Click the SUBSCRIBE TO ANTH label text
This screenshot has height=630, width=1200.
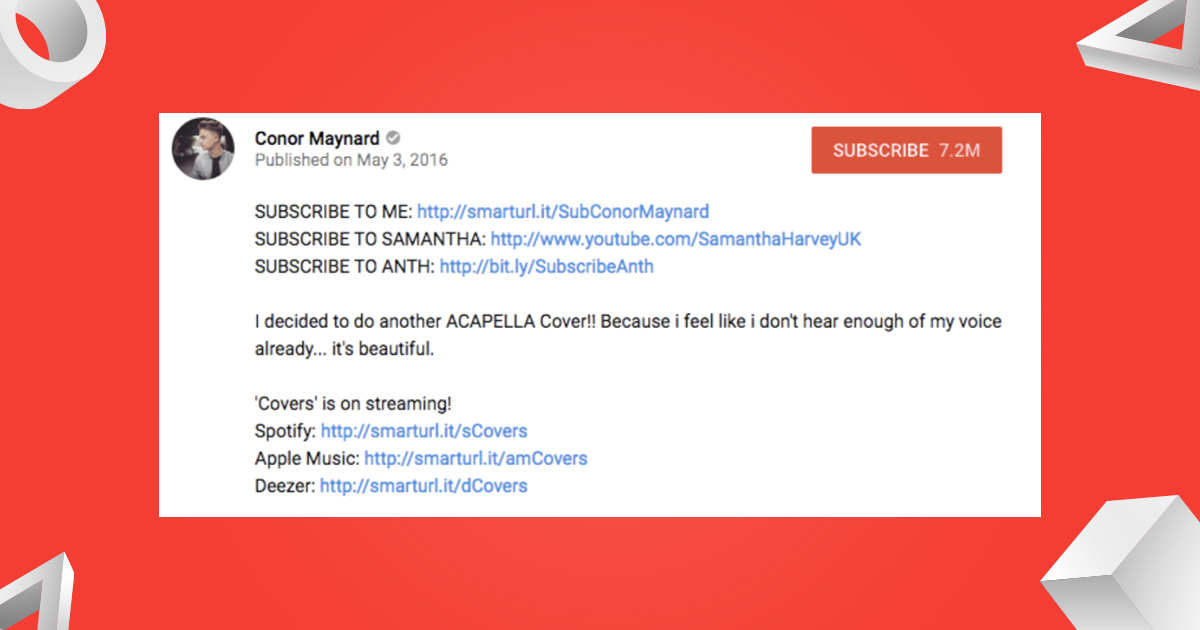[x=345, y=267]
